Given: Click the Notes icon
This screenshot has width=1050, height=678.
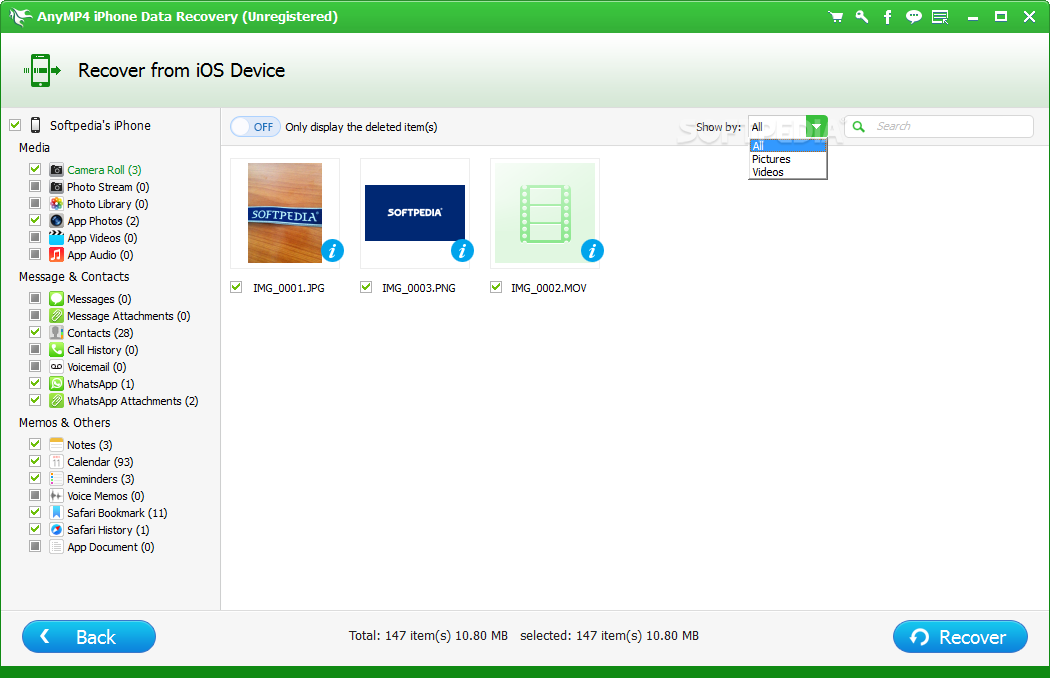Looking at the screenshot, I should pyautogui.click(x=56, y=444).
